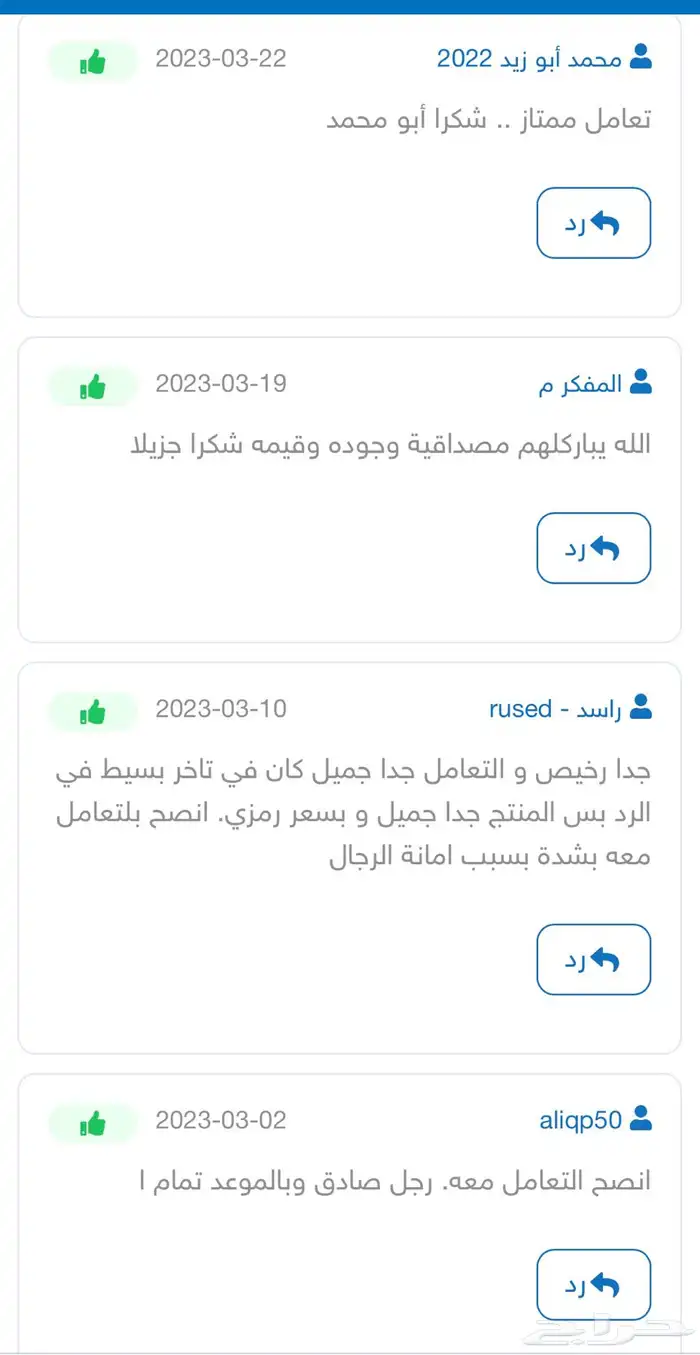
Task: Click the thumbs-up icon on محمد أبو زيد 2022's review
Action: click(x=92, y=60)
